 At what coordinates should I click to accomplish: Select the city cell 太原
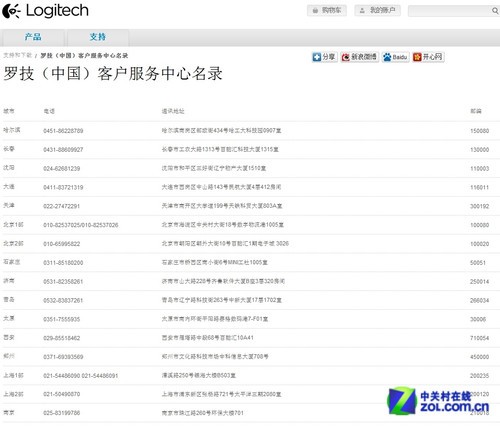[9, 318]
